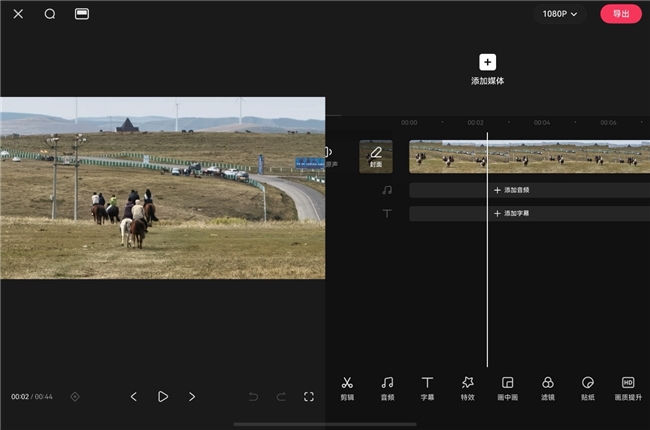Click the music note track icon
The height and width of the screenshot is (430, 650).
click(387, 190)
